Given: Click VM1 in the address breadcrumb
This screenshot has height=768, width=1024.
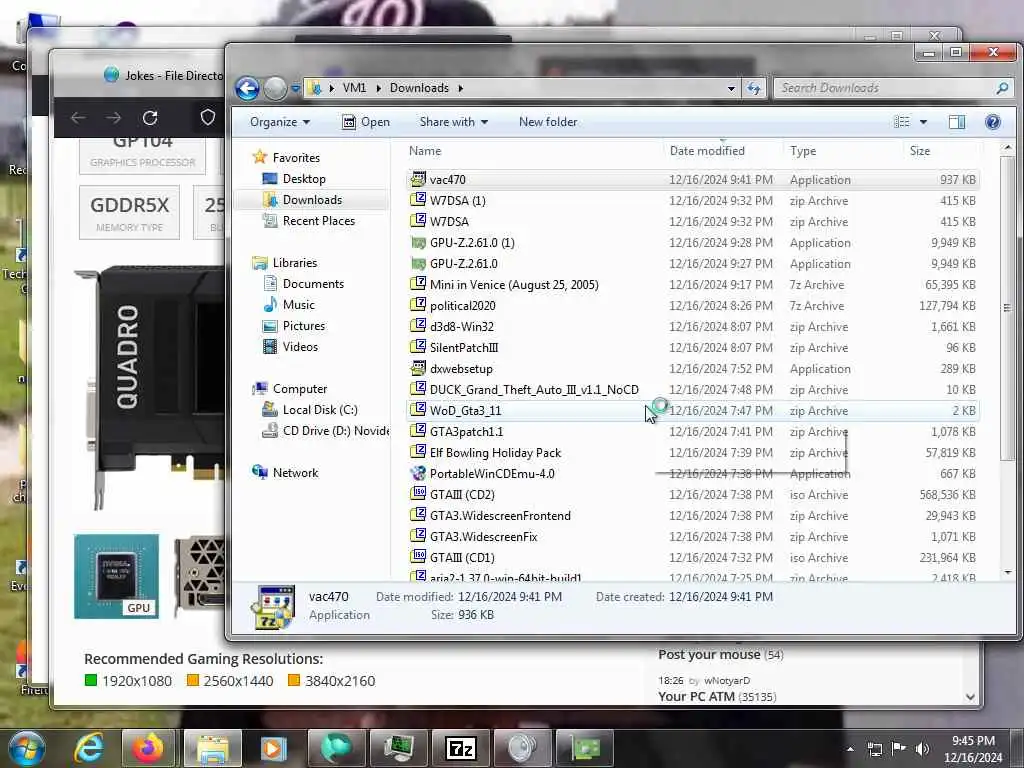Looking at the screenshot, I should coord(354,88).
